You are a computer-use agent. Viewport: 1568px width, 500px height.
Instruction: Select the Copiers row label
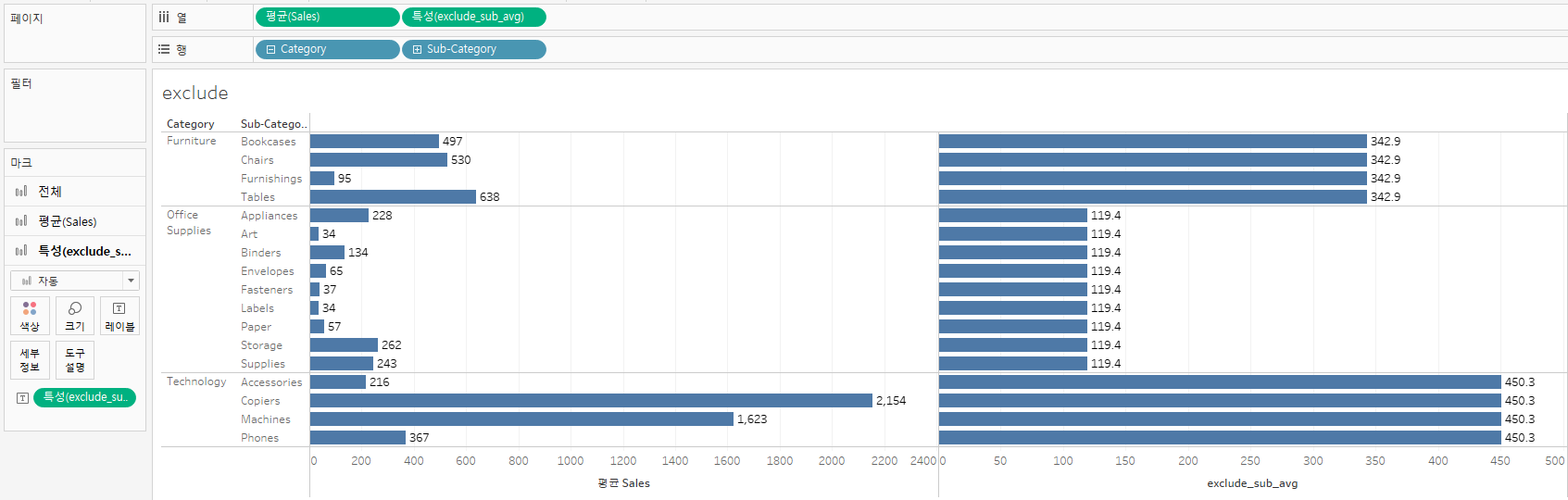coord(260,401)
